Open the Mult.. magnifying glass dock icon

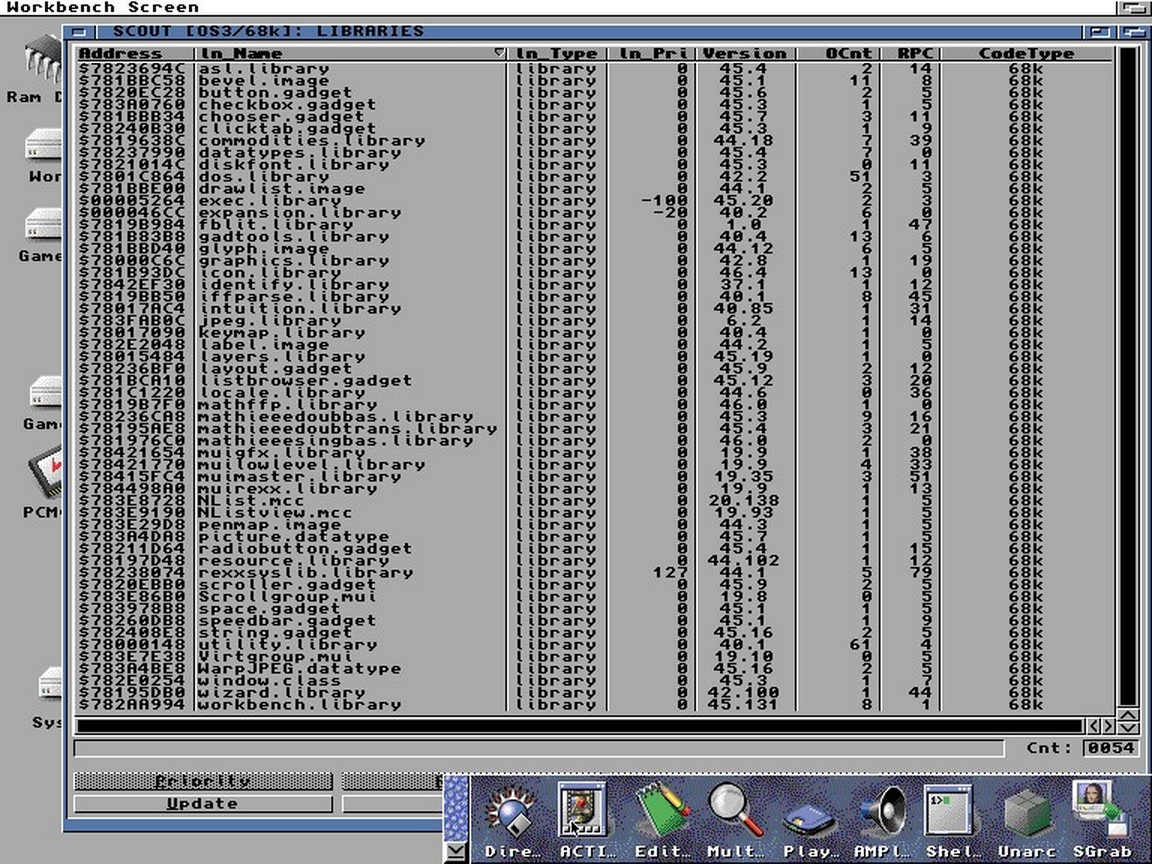coord(734,821)
